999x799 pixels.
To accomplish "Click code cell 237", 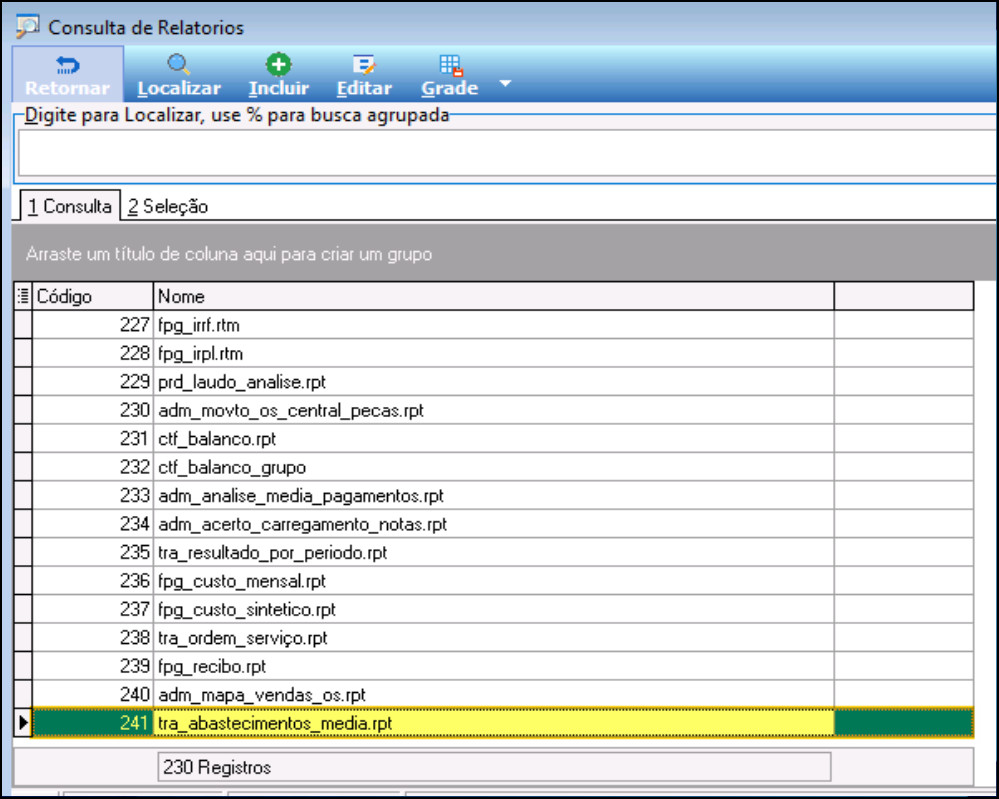I will pos(92,609).
